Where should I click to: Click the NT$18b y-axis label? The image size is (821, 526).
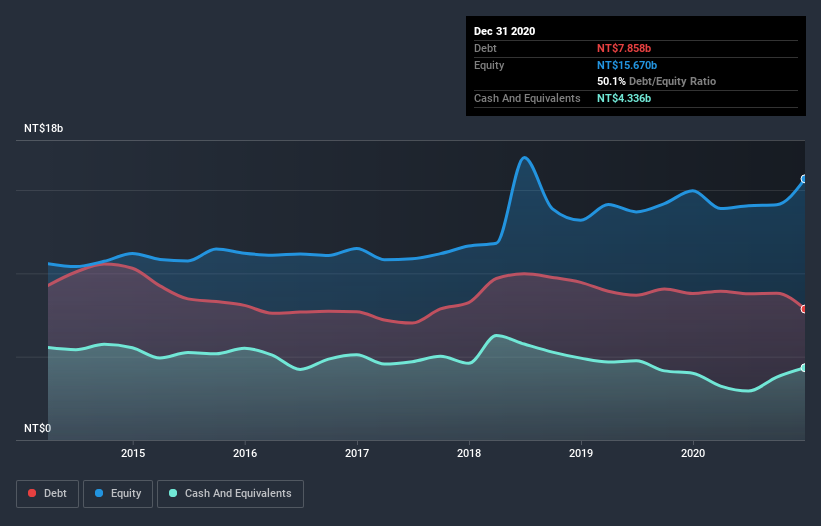pos(43,128)
